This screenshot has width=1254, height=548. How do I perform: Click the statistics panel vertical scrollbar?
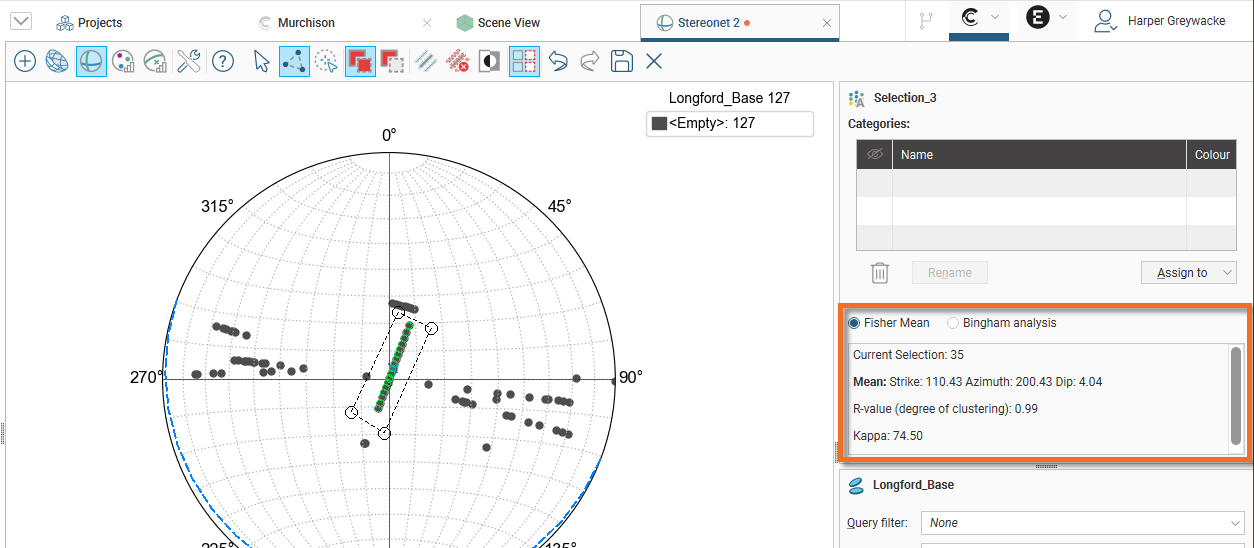pyautogui.click(x=1236, y=396)
